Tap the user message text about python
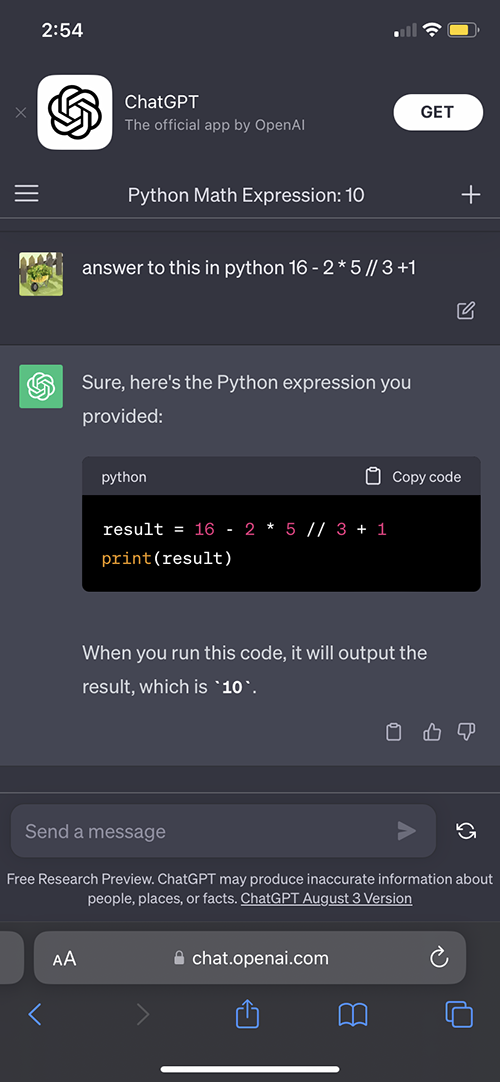 click(x=249, y=268)
